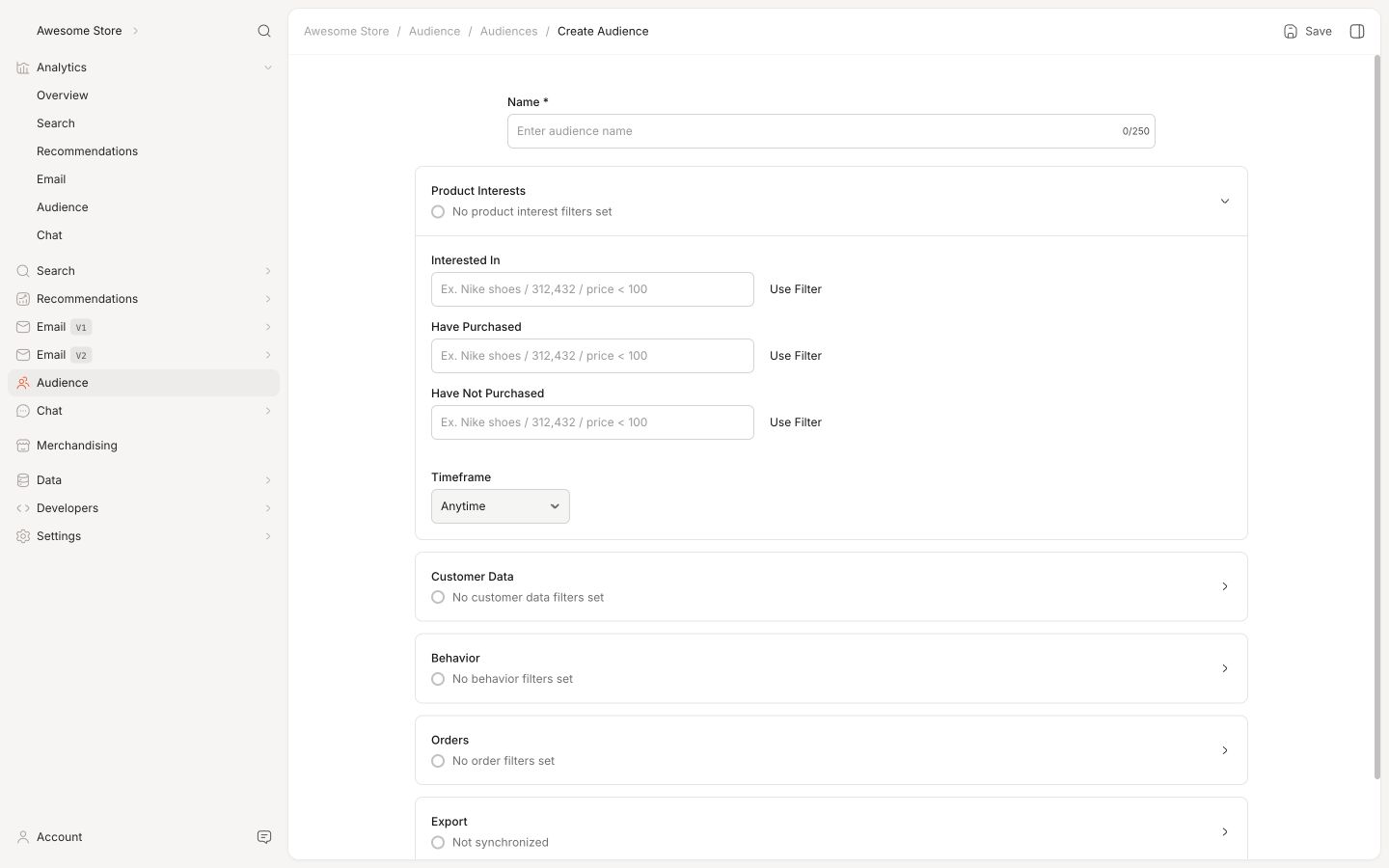The height and width of the screenshot is (868, 1389).
Task: Focus the audience Name input field
Action: coord(831,131)
